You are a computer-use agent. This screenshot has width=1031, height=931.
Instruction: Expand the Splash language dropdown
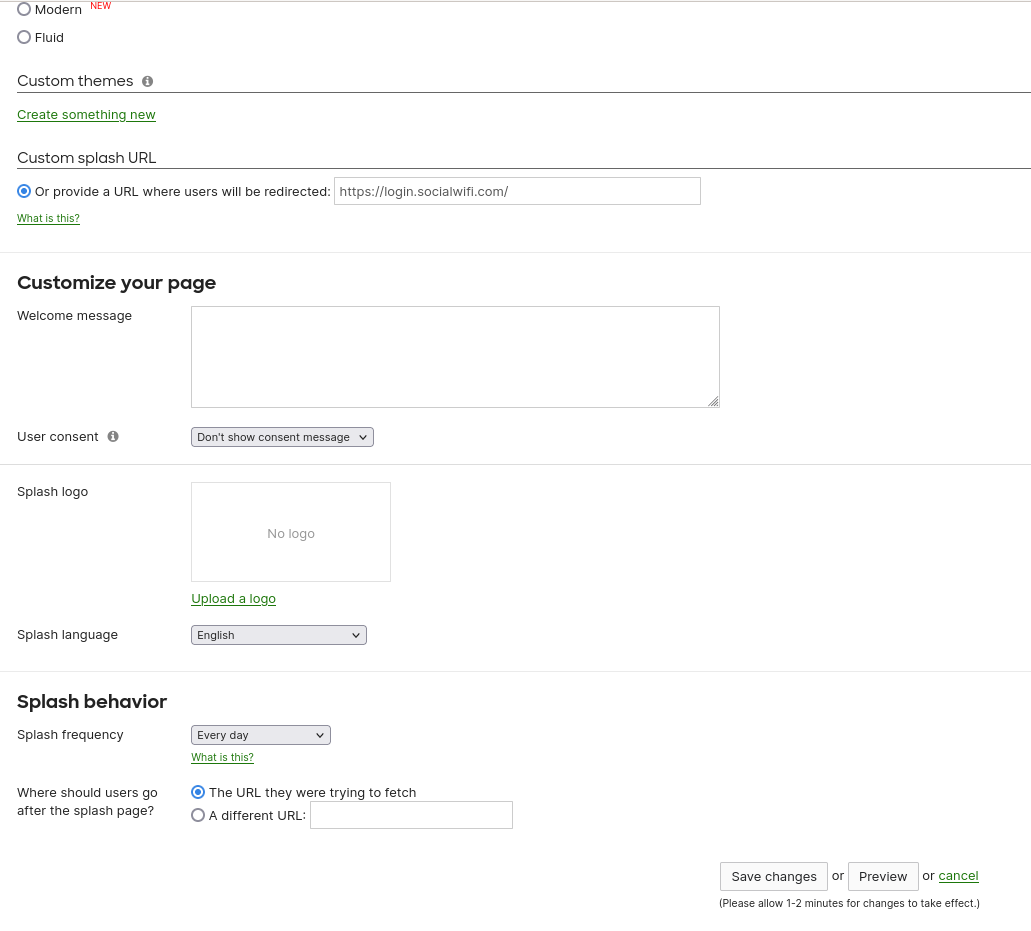[x=278, y=635]
